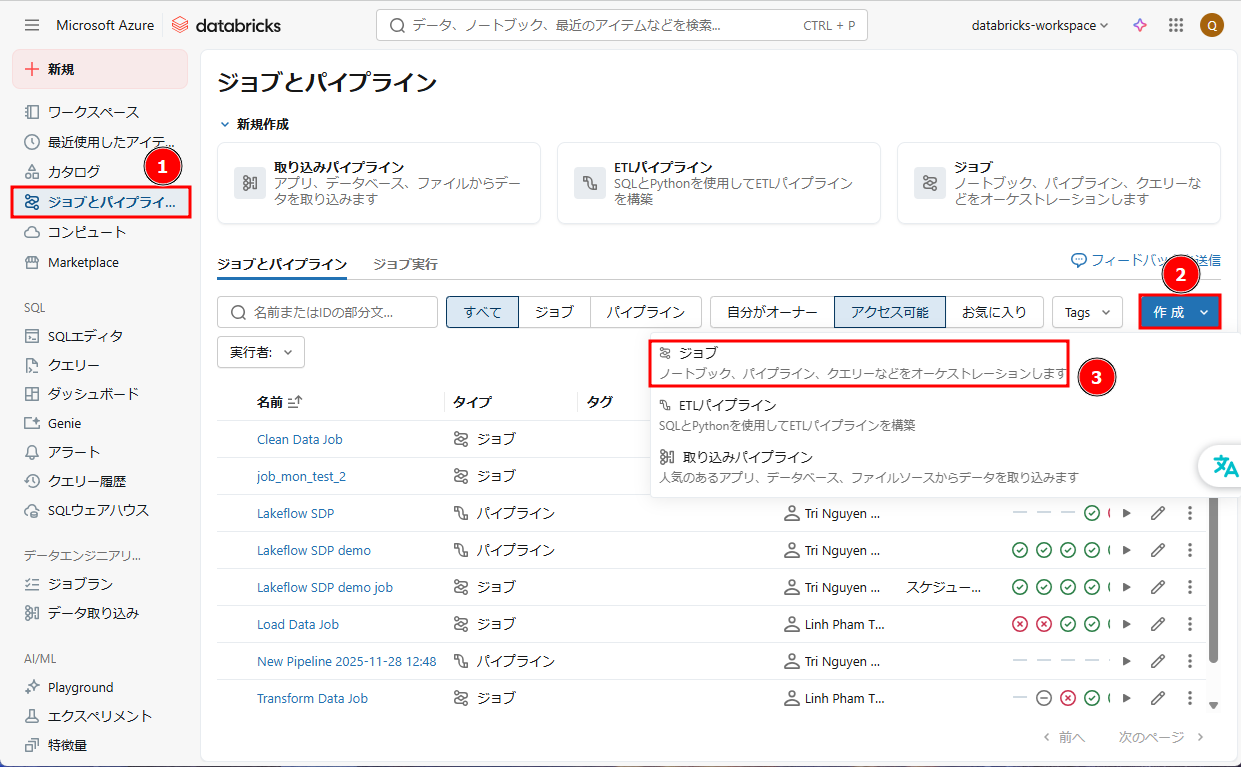The image size is (1241, 767).
Task: Toggle the 自分がオーナー filter
Action: coord(772,312)
